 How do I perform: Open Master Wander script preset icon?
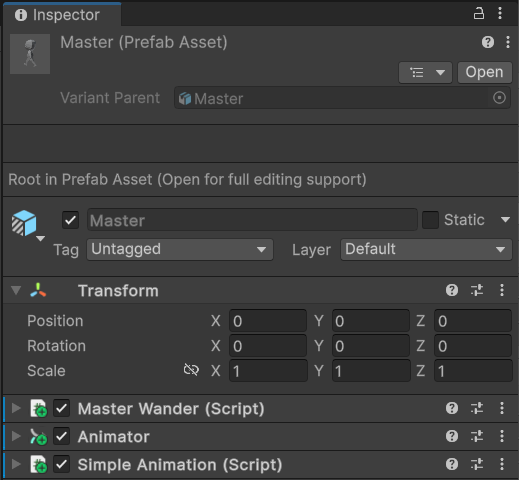(x=477, y=408)
